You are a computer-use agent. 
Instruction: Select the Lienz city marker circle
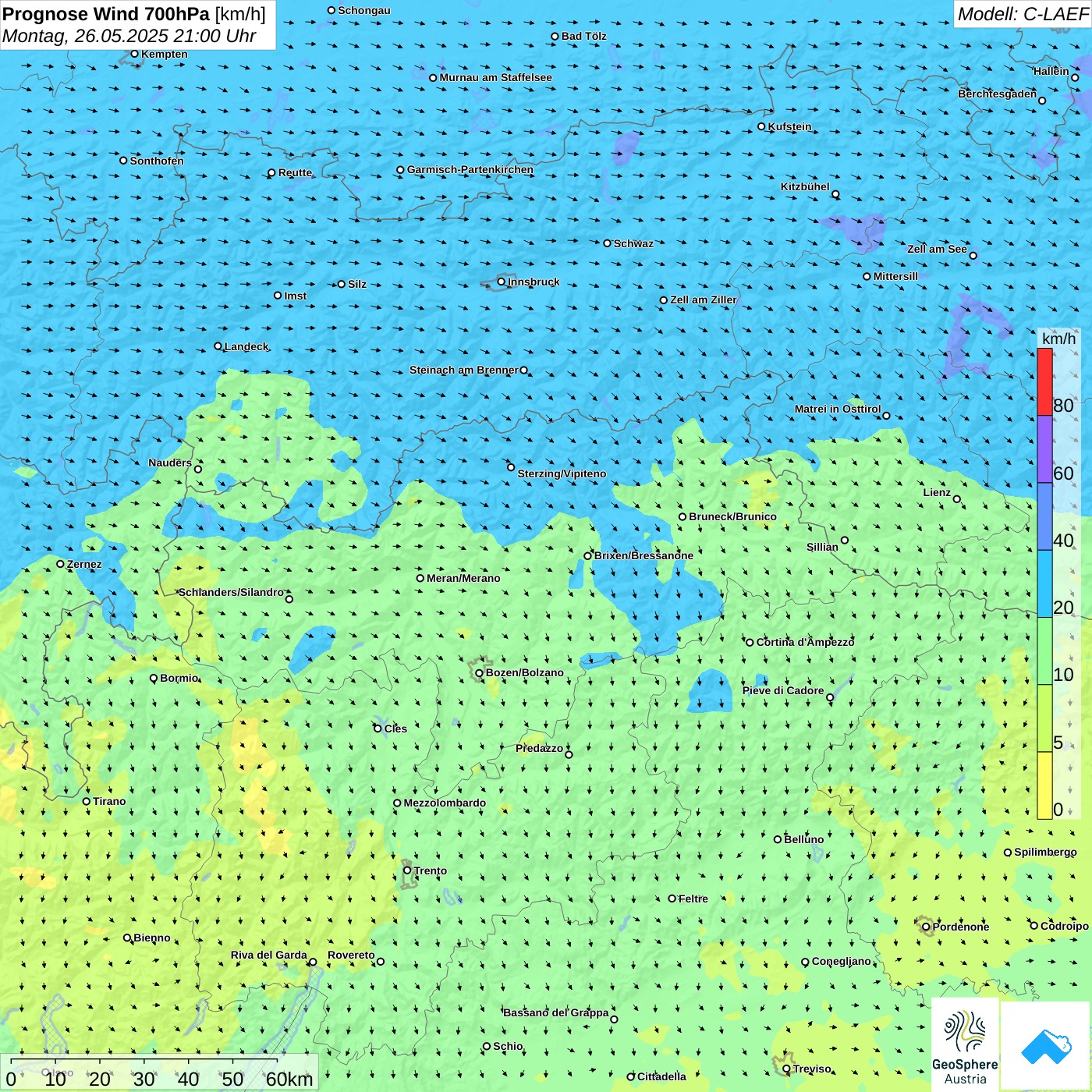click(957, 499)
